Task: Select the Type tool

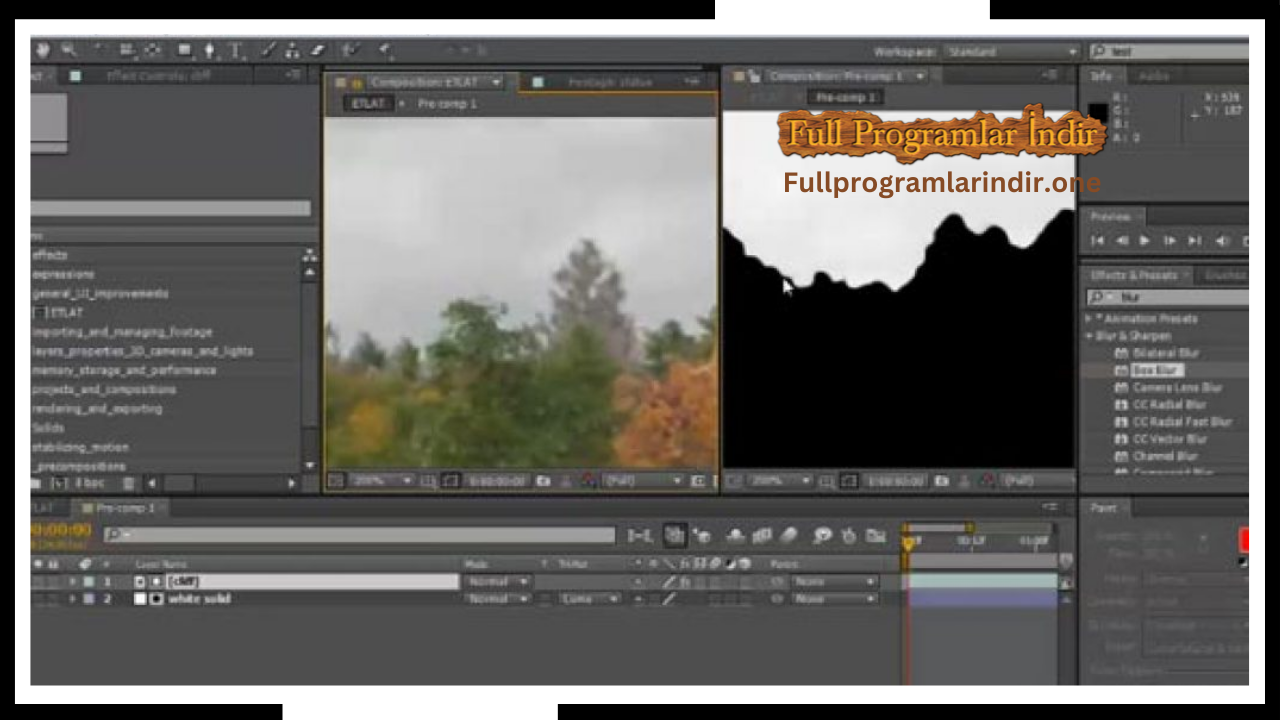Action: click(236, 49)
